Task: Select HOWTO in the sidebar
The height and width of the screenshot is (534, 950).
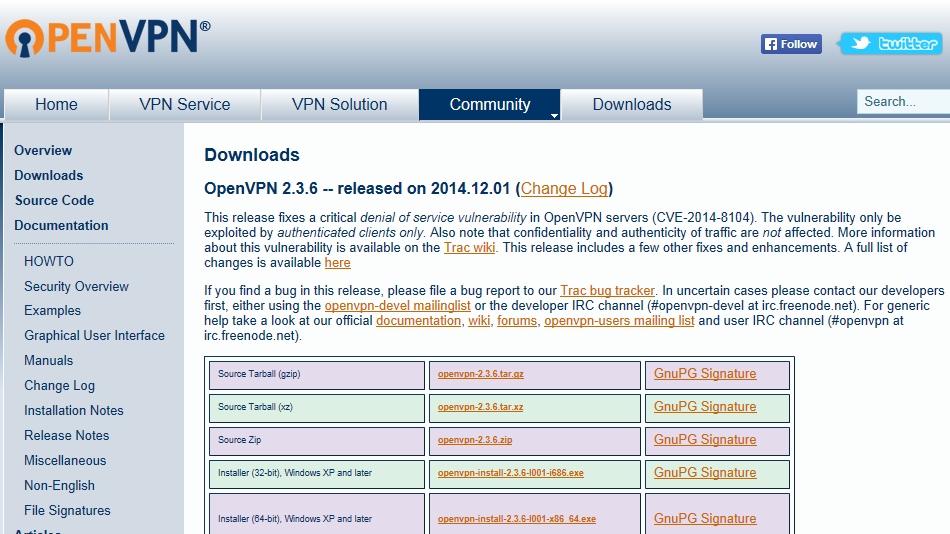Action: (49, 261)
